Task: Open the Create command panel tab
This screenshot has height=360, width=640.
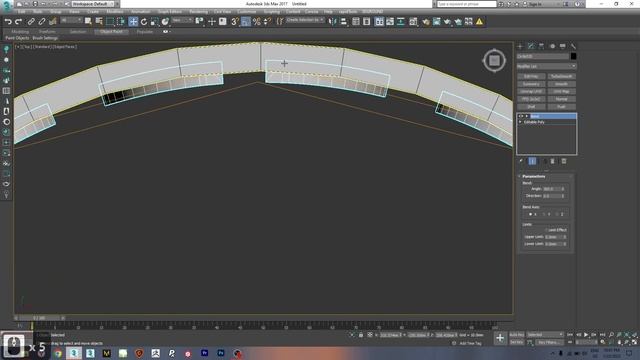Action: click(x=520, y=46)
